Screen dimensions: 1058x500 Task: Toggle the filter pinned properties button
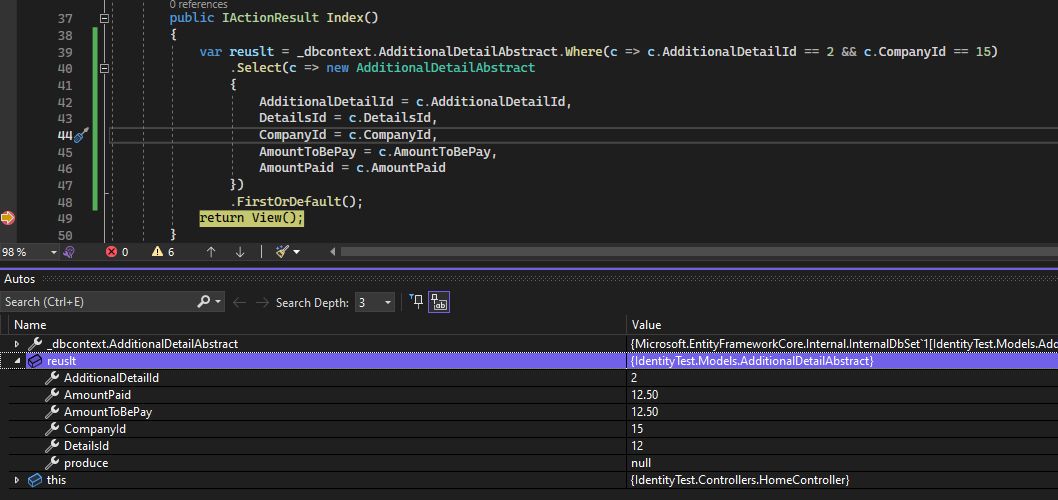[x=416, y=302]
